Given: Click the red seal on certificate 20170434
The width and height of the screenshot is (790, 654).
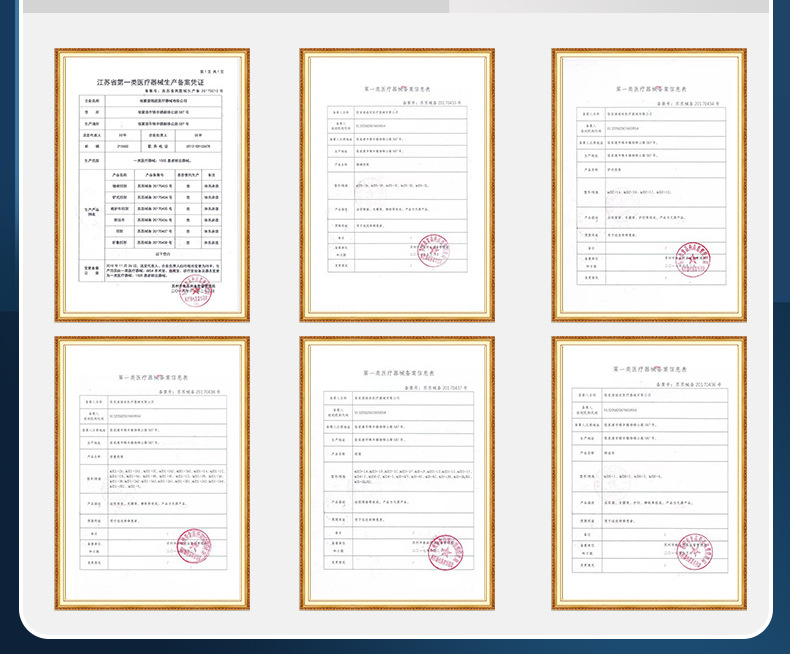Looking at the screenshot, I should (693, 259).
